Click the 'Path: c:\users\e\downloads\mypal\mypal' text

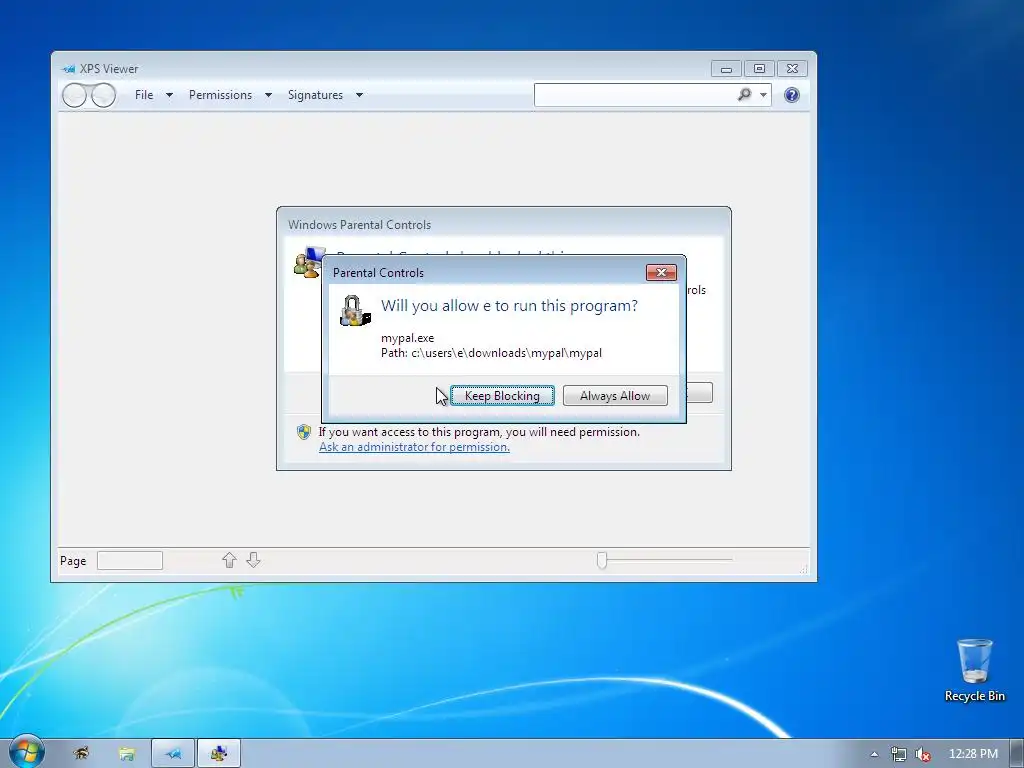[491, 353]
